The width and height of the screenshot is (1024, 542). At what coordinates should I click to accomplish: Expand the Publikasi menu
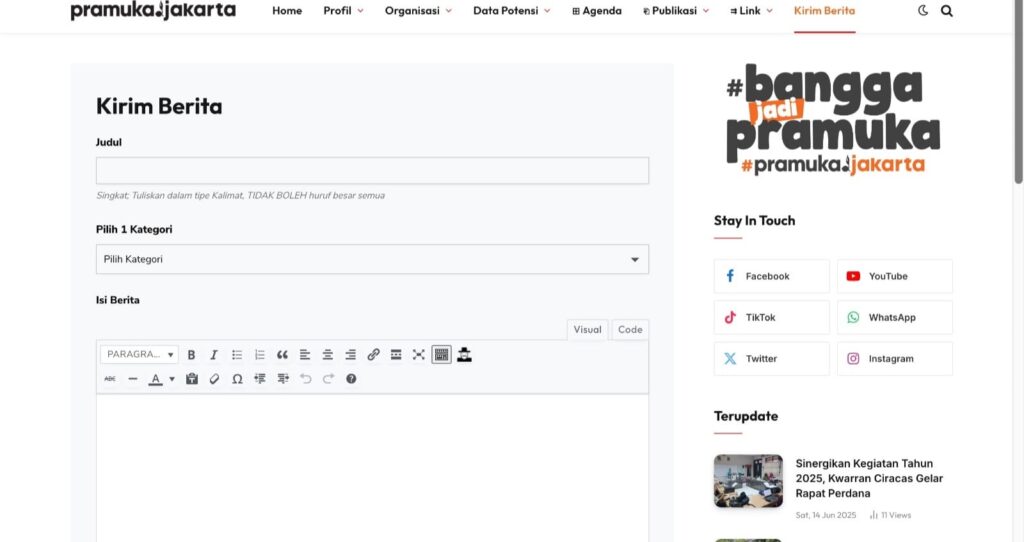point(676,10)
